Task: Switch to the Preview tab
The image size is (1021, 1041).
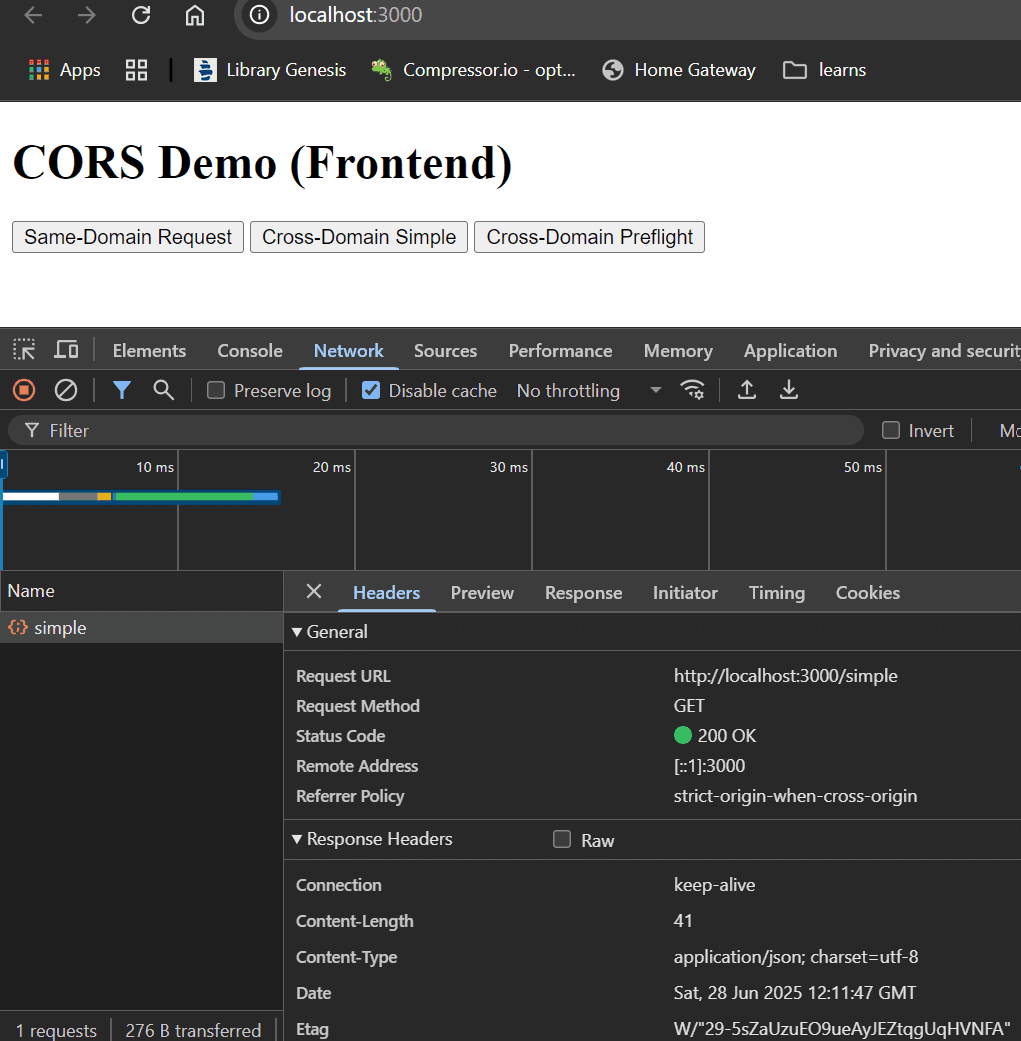Action: pyautogui.click(x=482, y=593)
